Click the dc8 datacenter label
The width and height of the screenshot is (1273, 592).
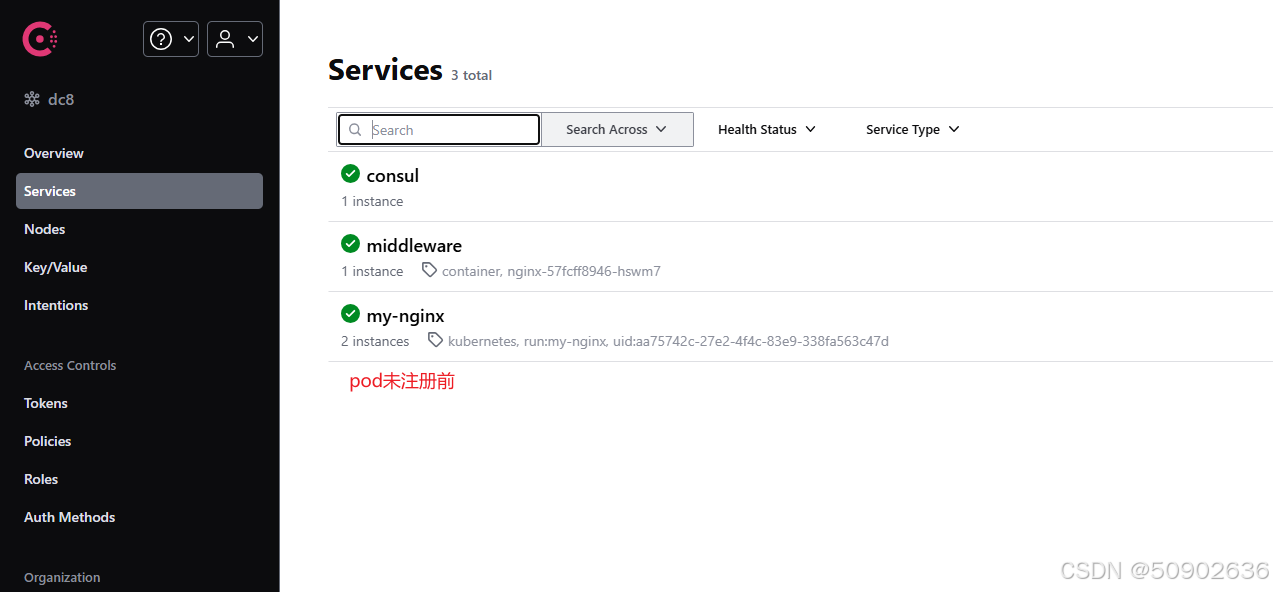pos(61,100)
